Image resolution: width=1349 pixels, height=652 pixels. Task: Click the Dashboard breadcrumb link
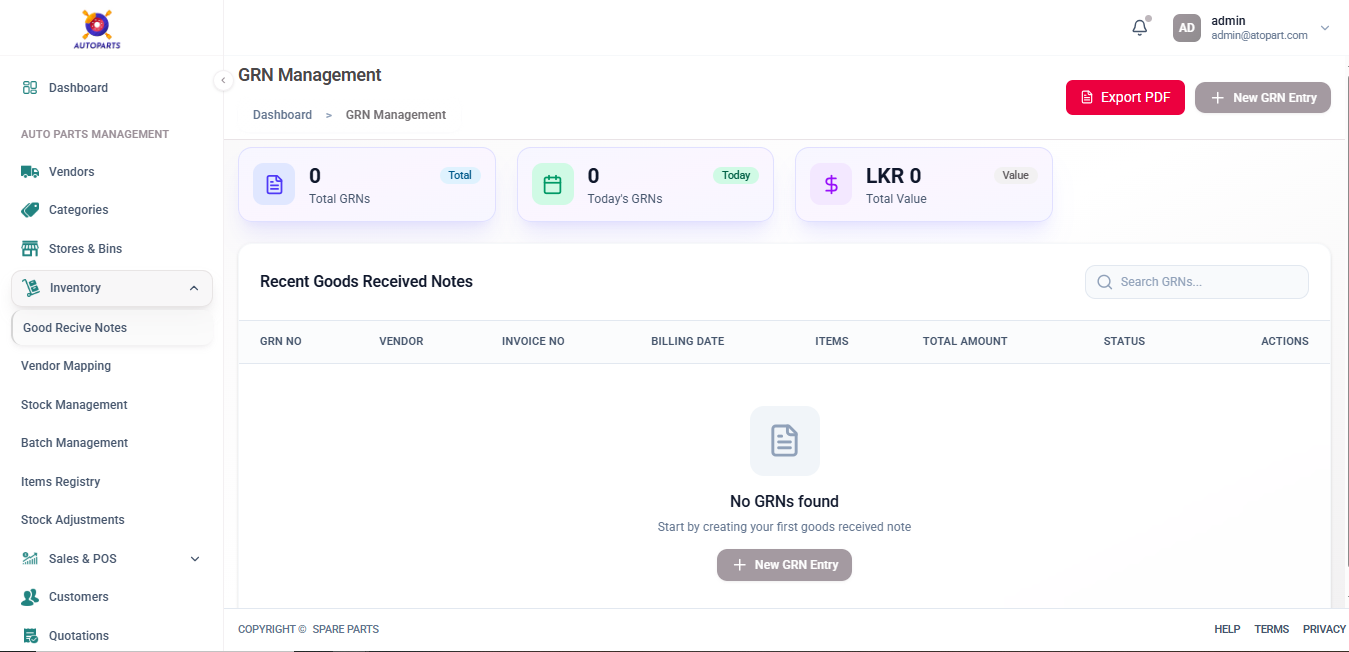[x=282, y=115]
